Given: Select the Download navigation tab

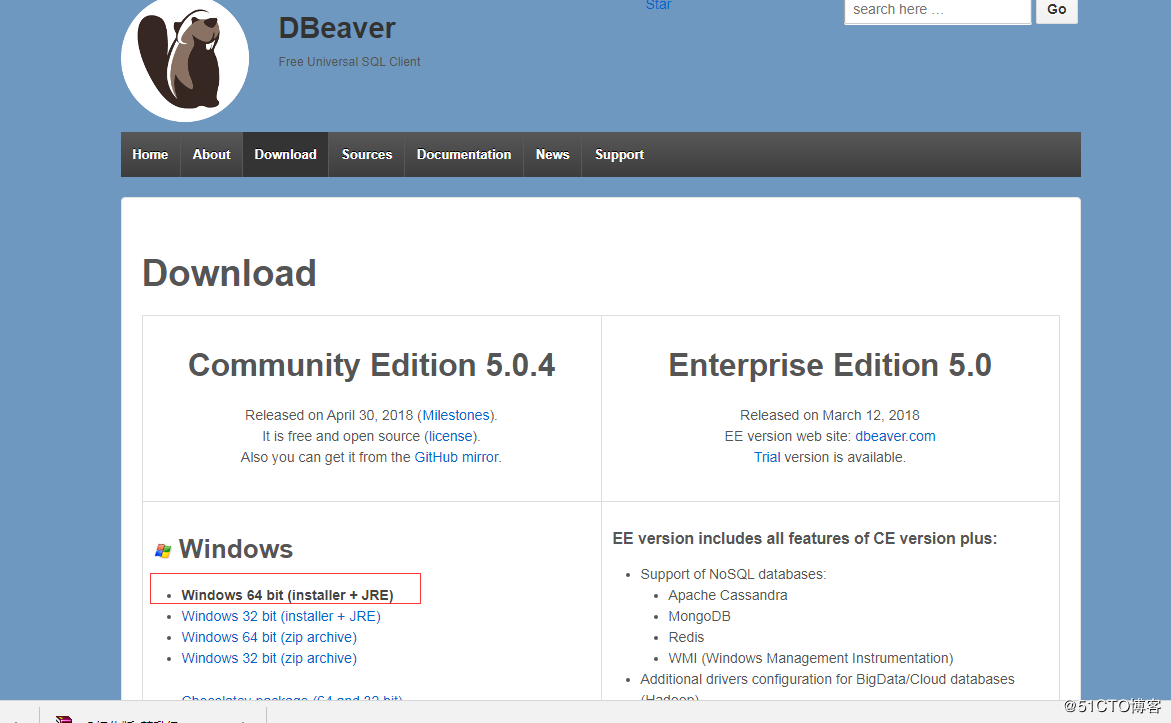Looking at the screenshot, I should coord(285,155).
